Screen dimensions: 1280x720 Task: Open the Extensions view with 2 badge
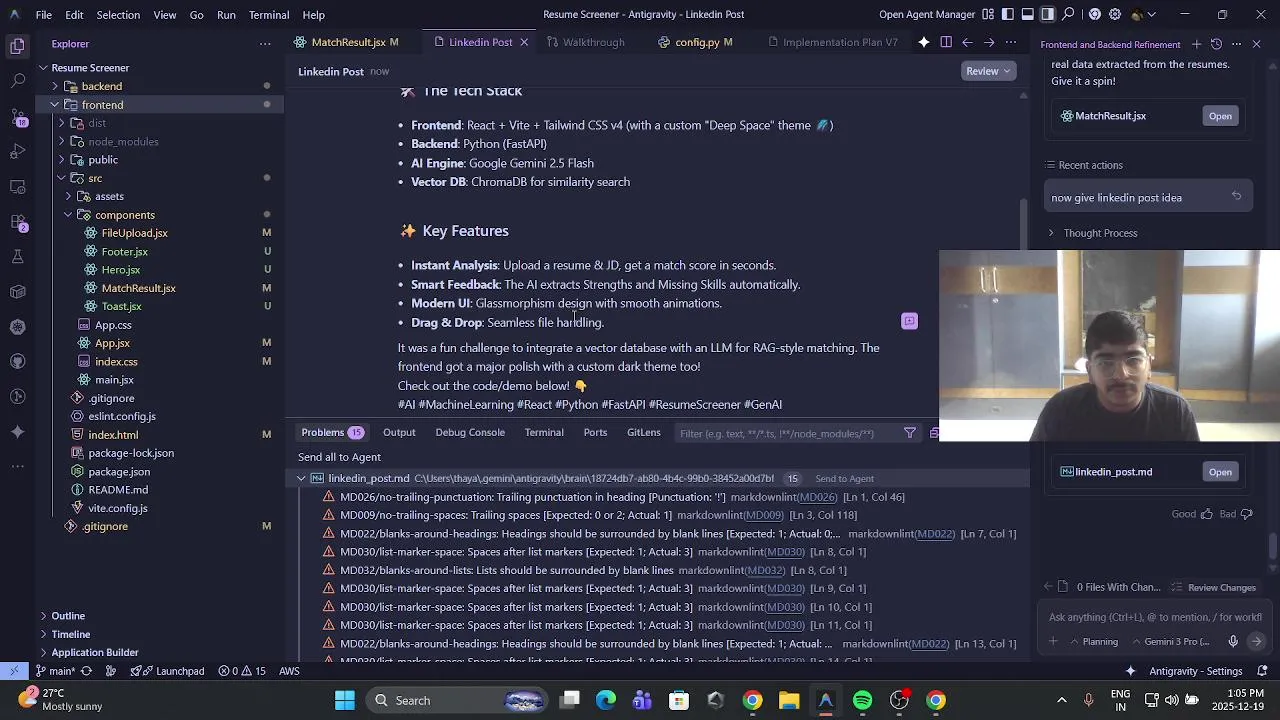17,221
